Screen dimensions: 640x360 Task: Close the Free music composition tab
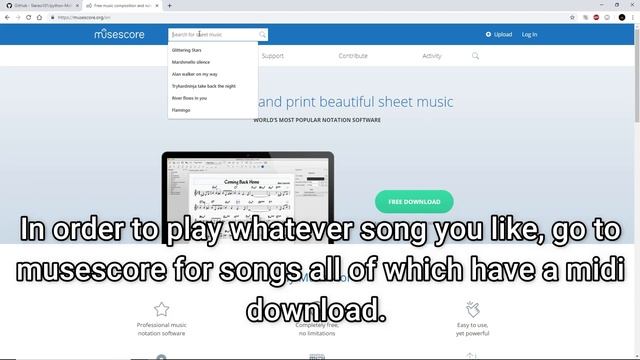tap(157, 6)
